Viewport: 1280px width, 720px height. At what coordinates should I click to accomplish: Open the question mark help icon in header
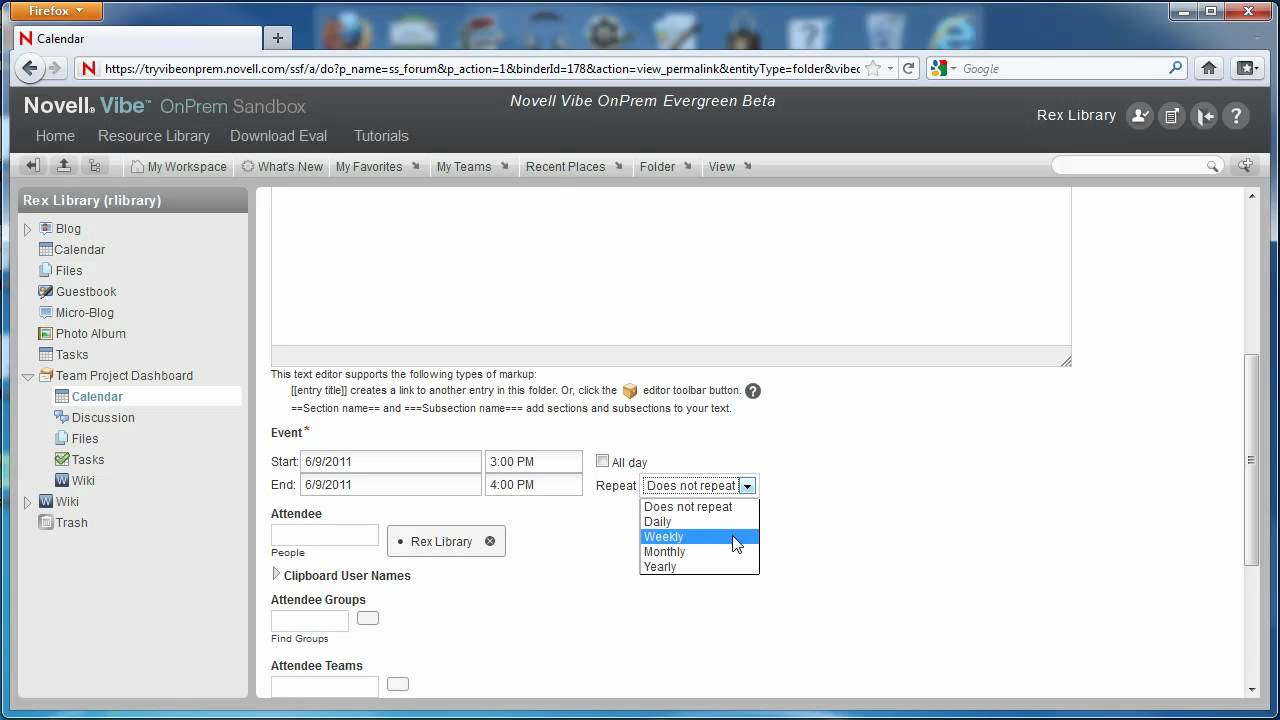point(1237,116)
